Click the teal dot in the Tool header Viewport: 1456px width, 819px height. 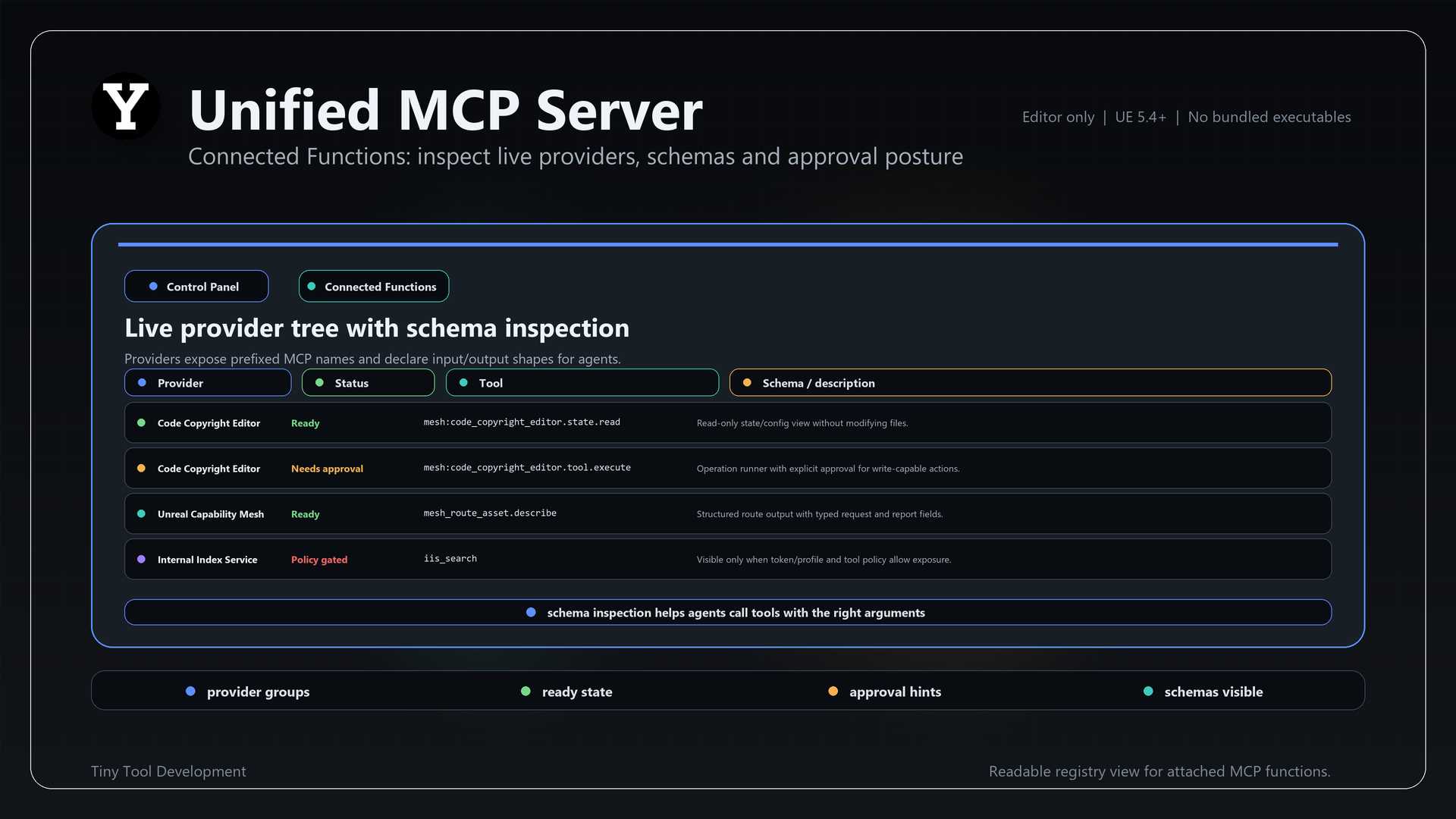pos(463,383)
